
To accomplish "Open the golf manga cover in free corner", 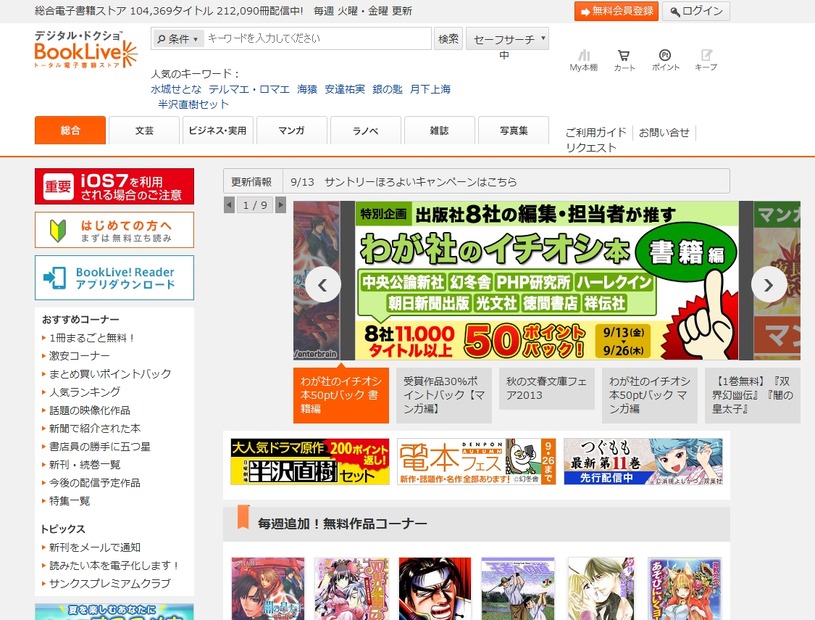I will pyautogui.click(x=518, y=588).
